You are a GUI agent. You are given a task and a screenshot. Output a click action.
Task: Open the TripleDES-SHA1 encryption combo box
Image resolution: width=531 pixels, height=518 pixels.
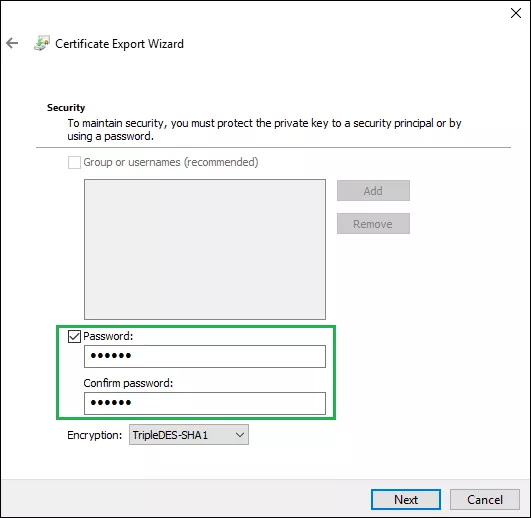[x=189, y=435]
